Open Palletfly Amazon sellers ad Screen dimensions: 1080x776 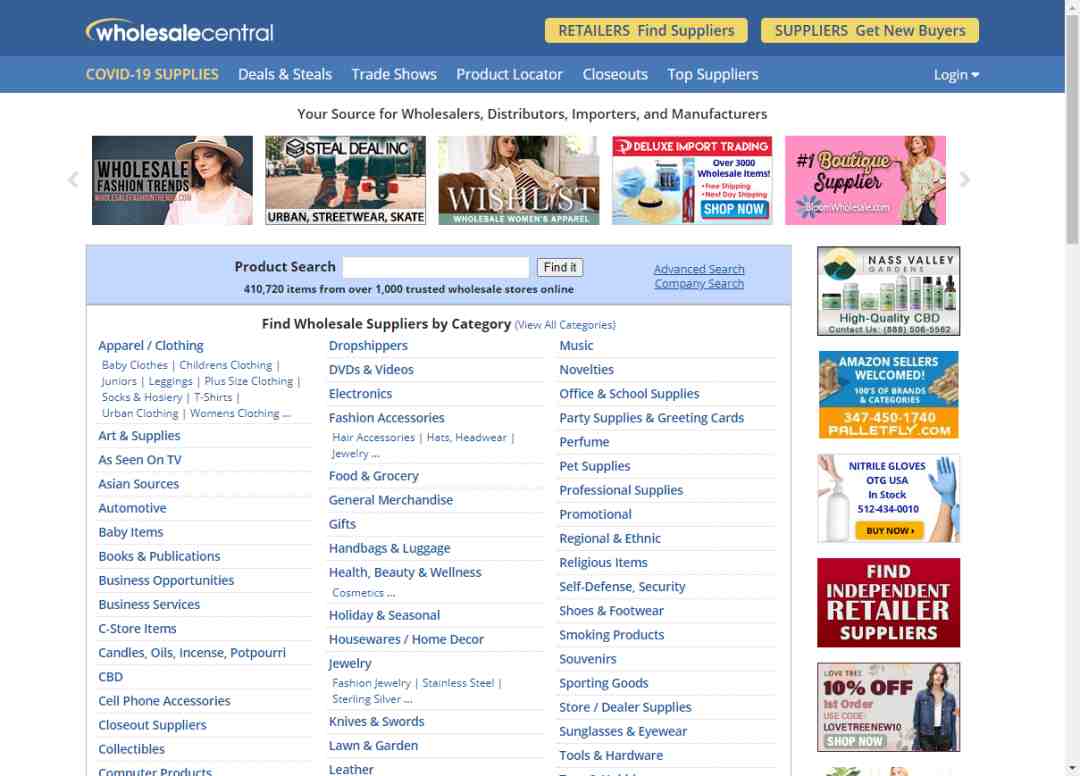click(889, 395)
